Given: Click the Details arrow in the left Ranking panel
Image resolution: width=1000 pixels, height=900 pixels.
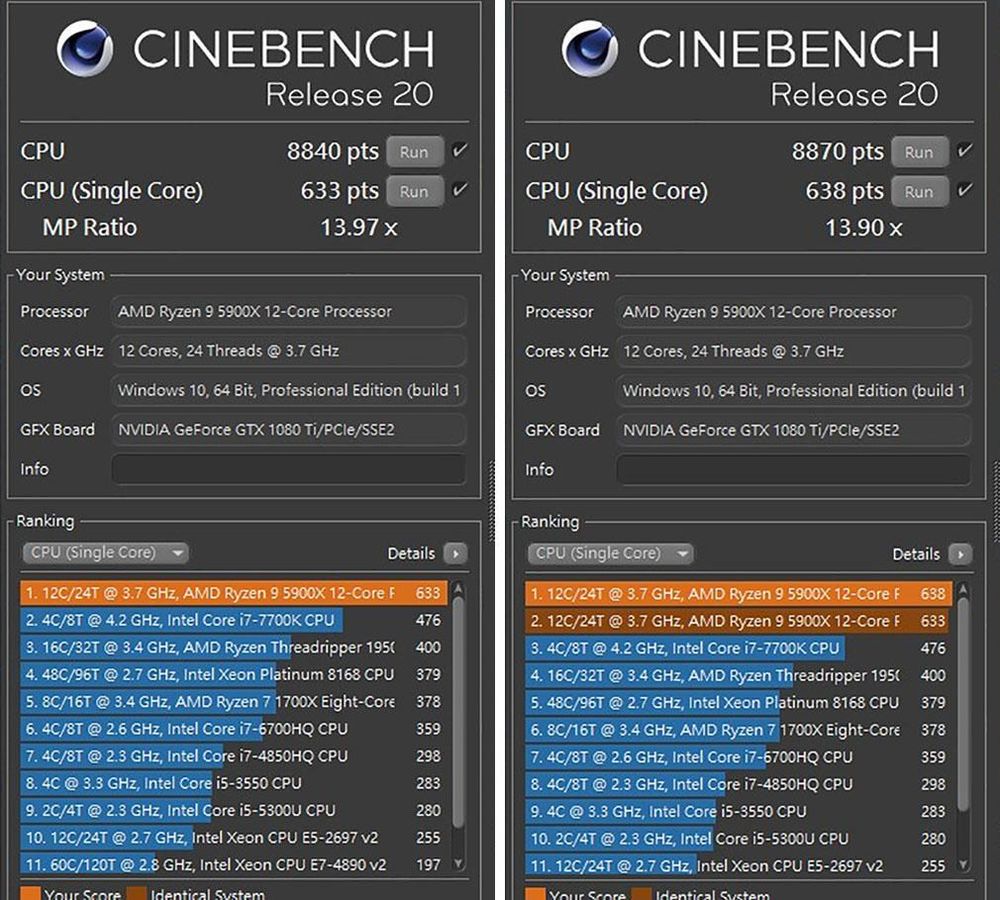Looking at the screenshot, I should pyautogui.click(x=457, y=553).
